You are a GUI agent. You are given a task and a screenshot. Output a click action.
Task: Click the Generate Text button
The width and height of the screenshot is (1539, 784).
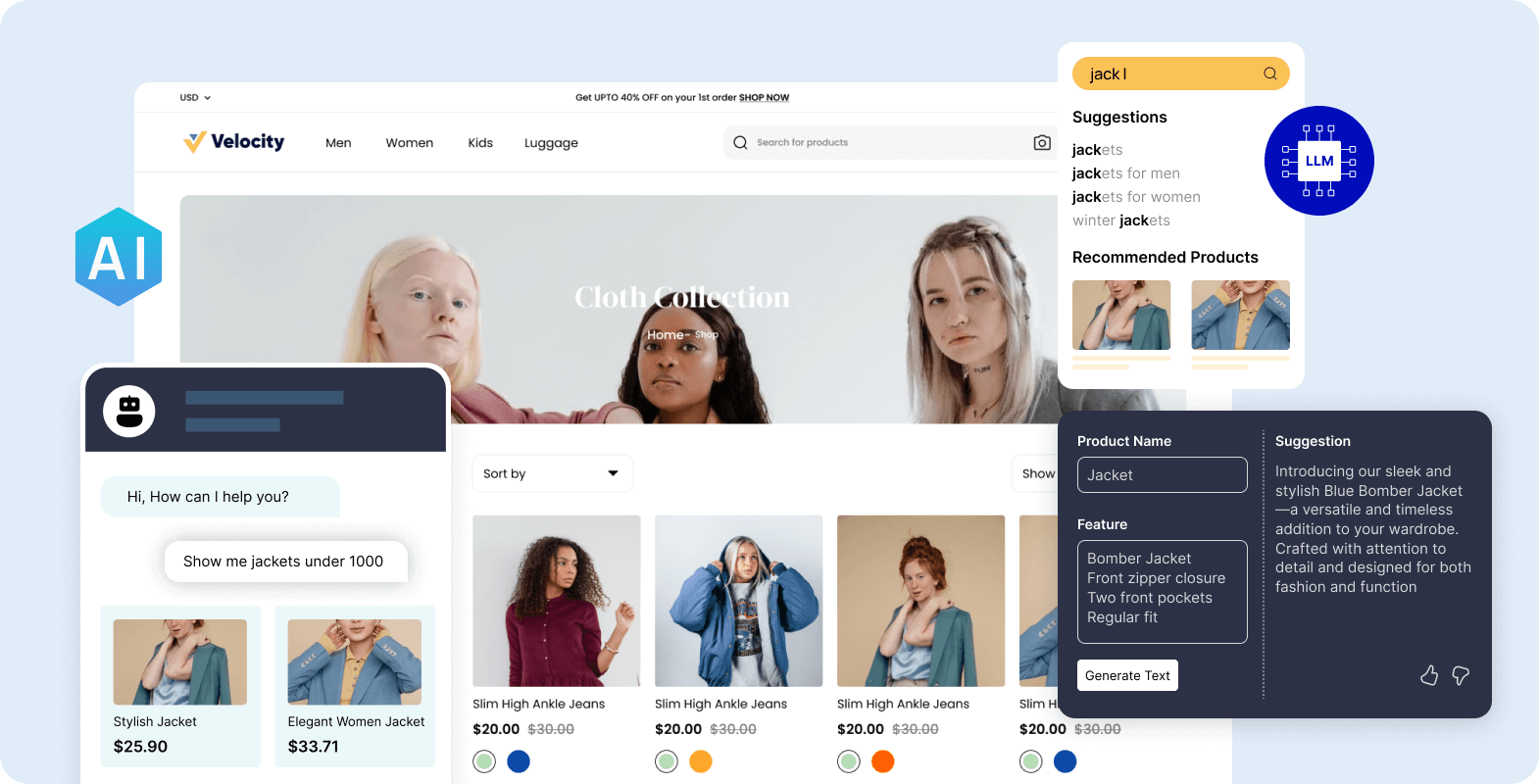point(1127,675)
